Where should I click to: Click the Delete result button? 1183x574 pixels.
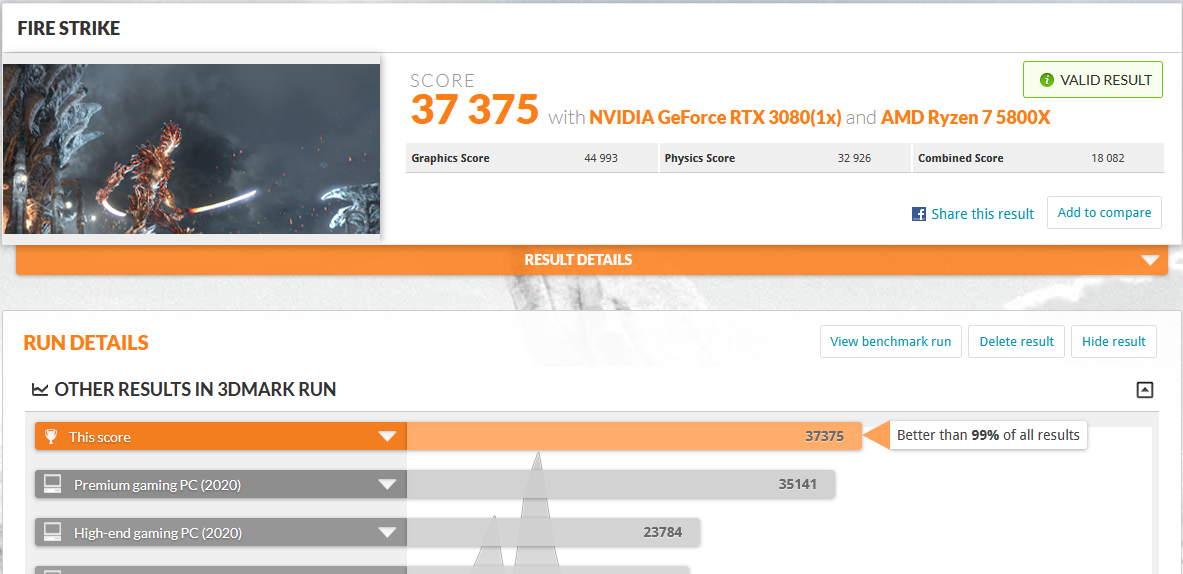click(x=1016, y=342)
